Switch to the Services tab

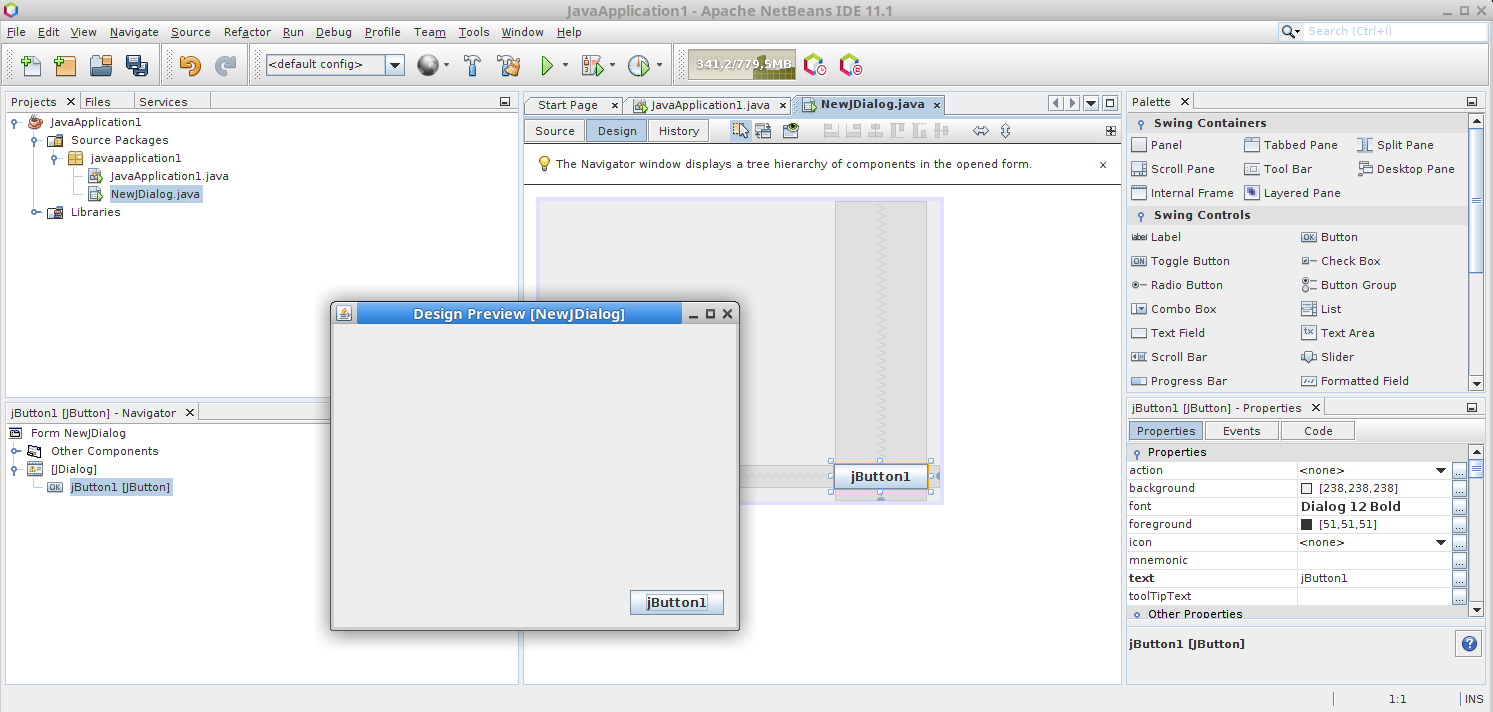pyautogui.click(x=163, y=102)
